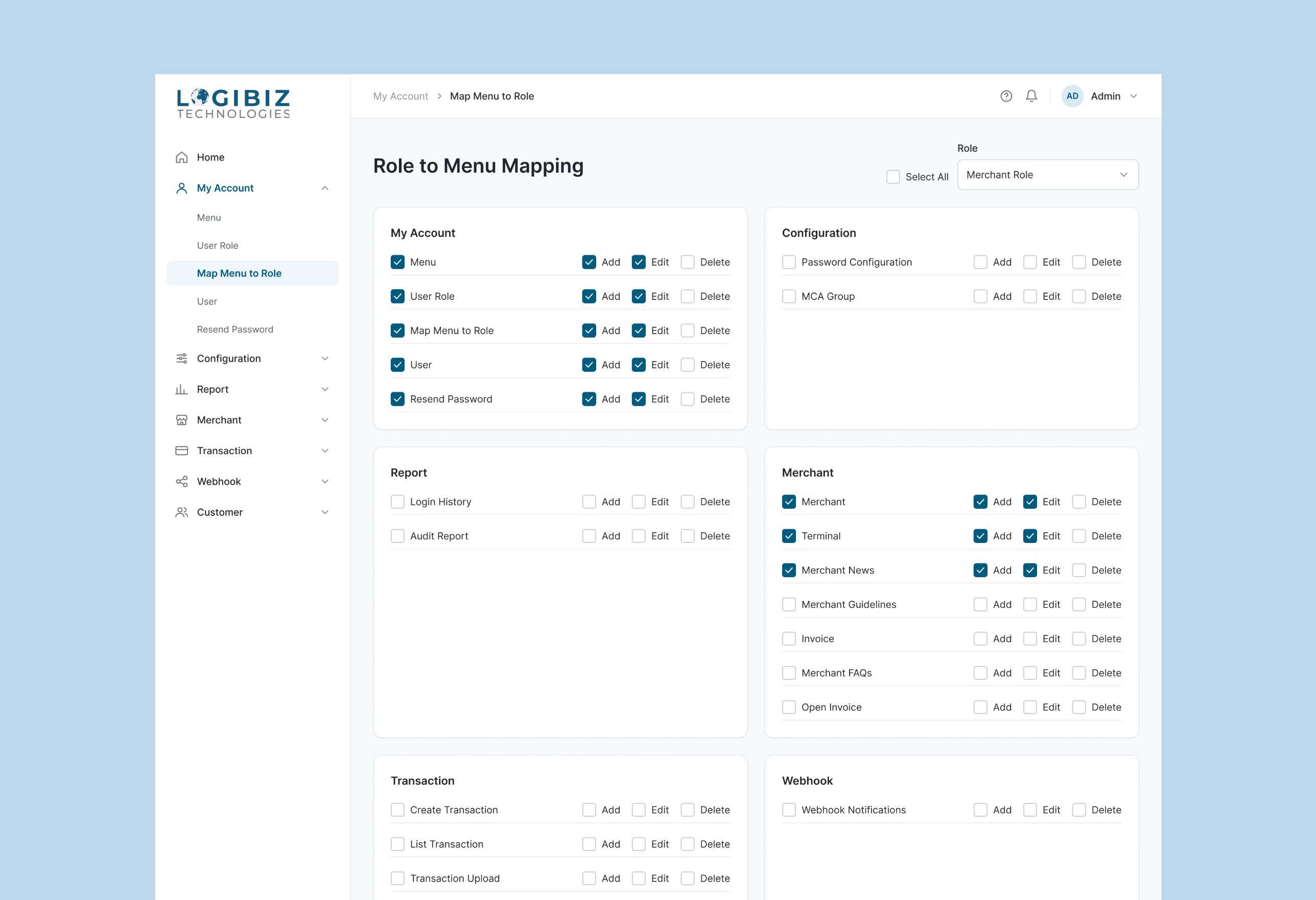Expand the Webhook sidebar chevron

[x=324, y=482]
